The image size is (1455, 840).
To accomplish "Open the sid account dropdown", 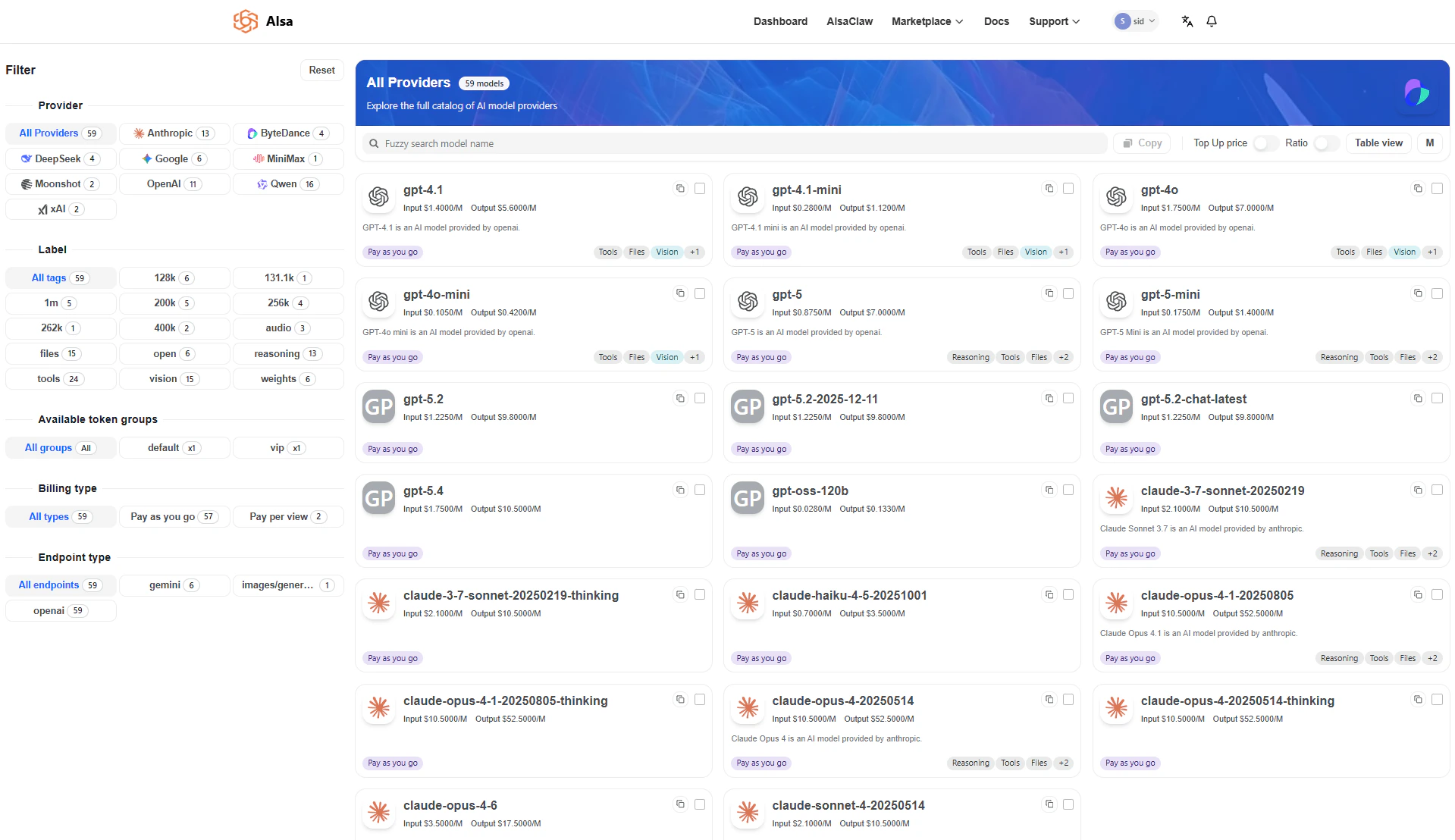I will [1135, 21].
